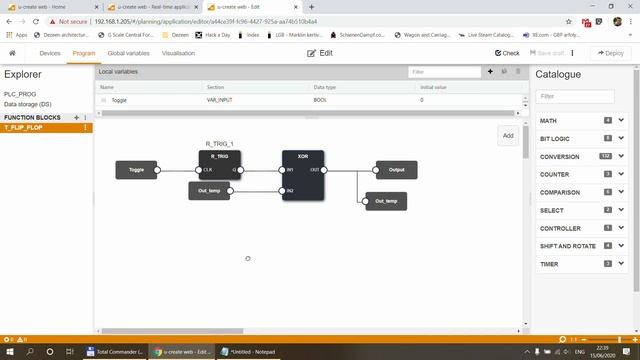Click the Local variables horizontal scrollbar
640x360 pixels.
(308, 113)
